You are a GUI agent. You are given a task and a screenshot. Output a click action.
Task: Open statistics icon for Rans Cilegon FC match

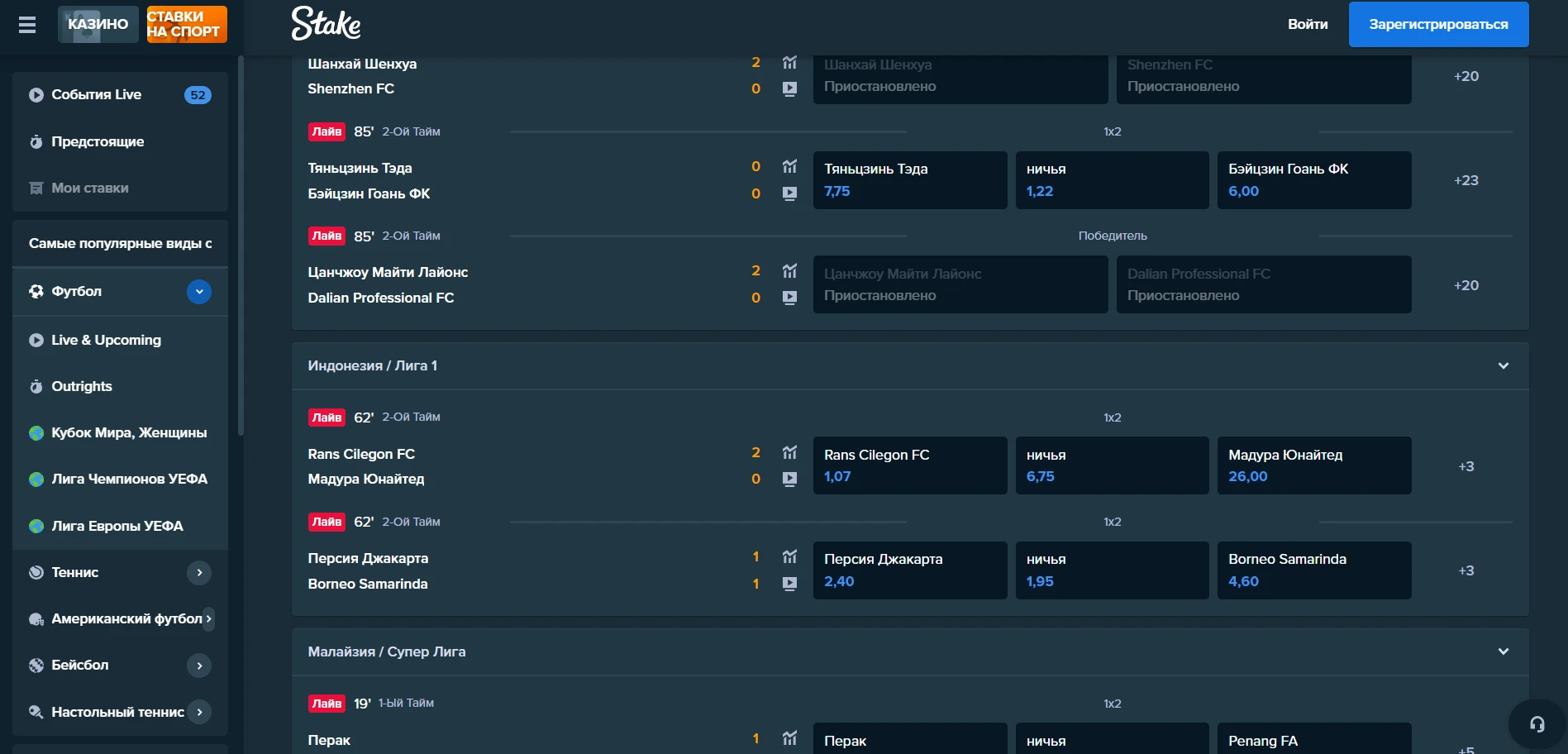789,452
